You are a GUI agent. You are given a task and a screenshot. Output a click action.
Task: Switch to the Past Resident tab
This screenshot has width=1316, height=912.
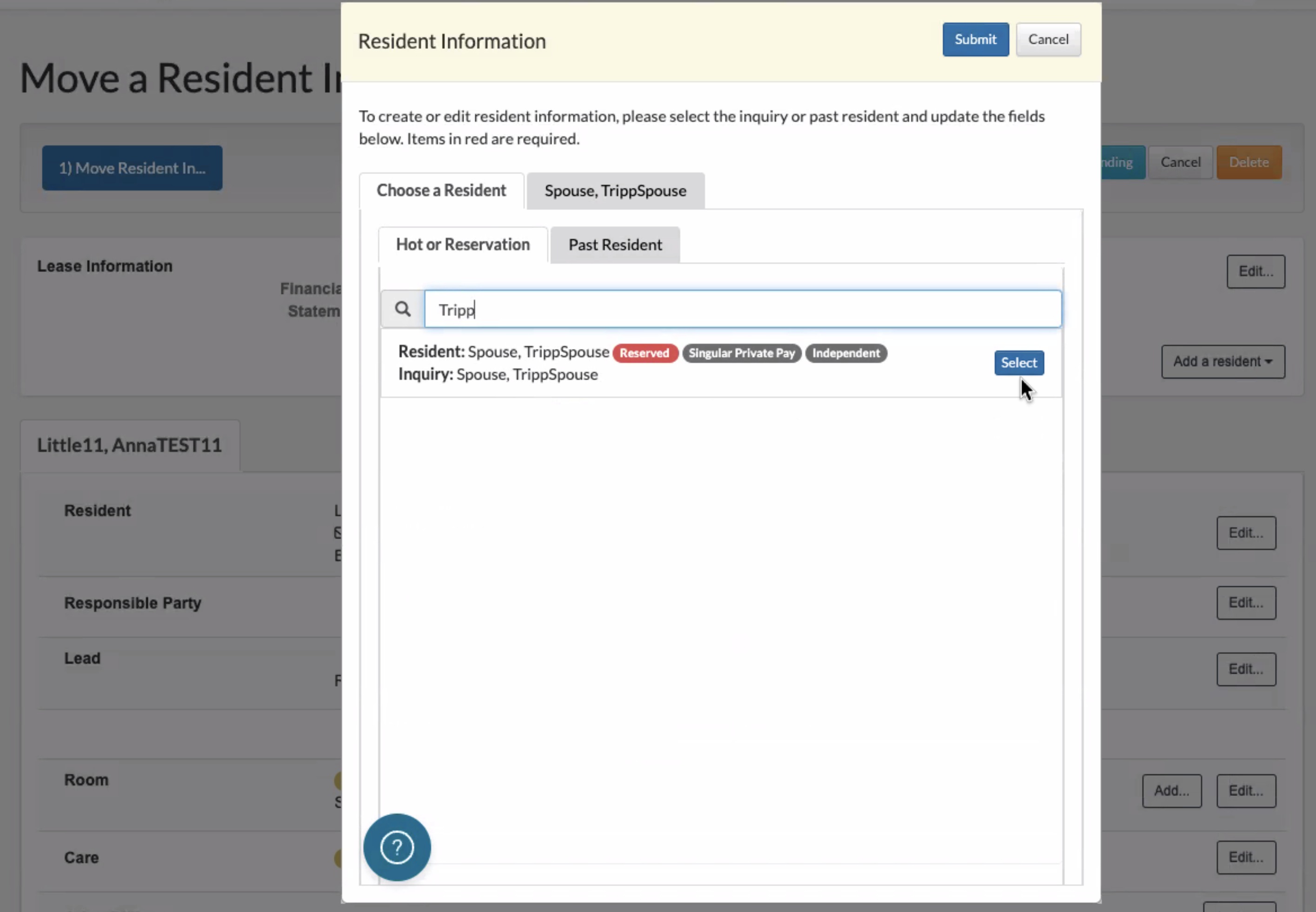click(615, 245)
